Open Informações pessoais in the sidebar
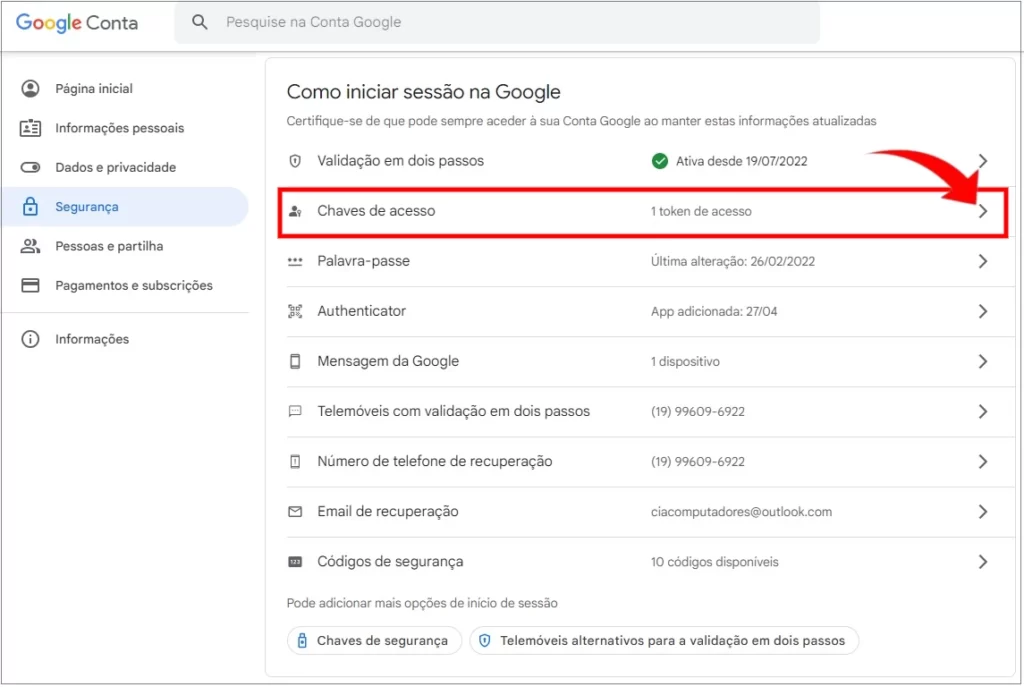 pos(120,128)
